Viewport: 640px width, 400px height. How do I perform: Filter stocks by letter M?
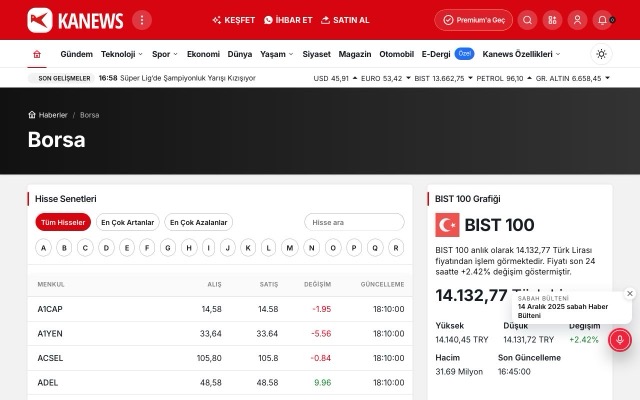[x=290, y=248]
